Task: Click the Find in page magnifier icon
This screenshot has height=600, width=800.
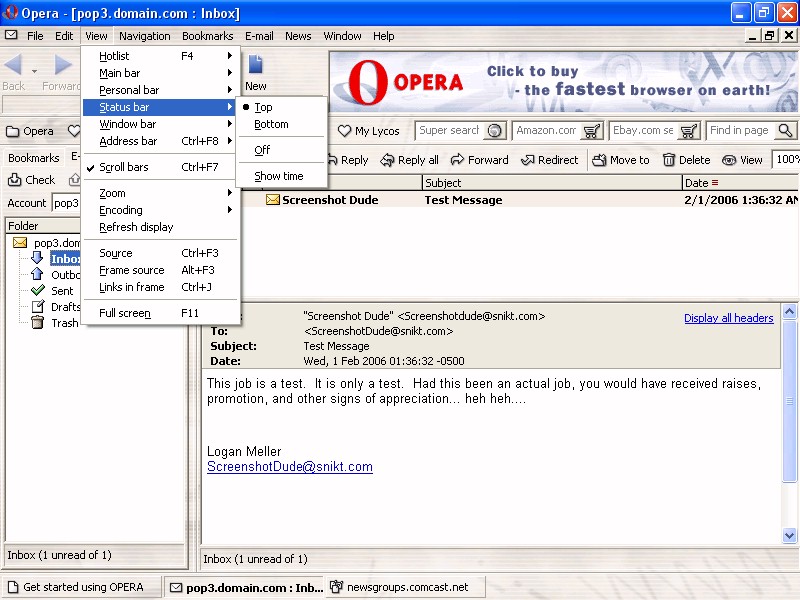Action: (785, 131)
